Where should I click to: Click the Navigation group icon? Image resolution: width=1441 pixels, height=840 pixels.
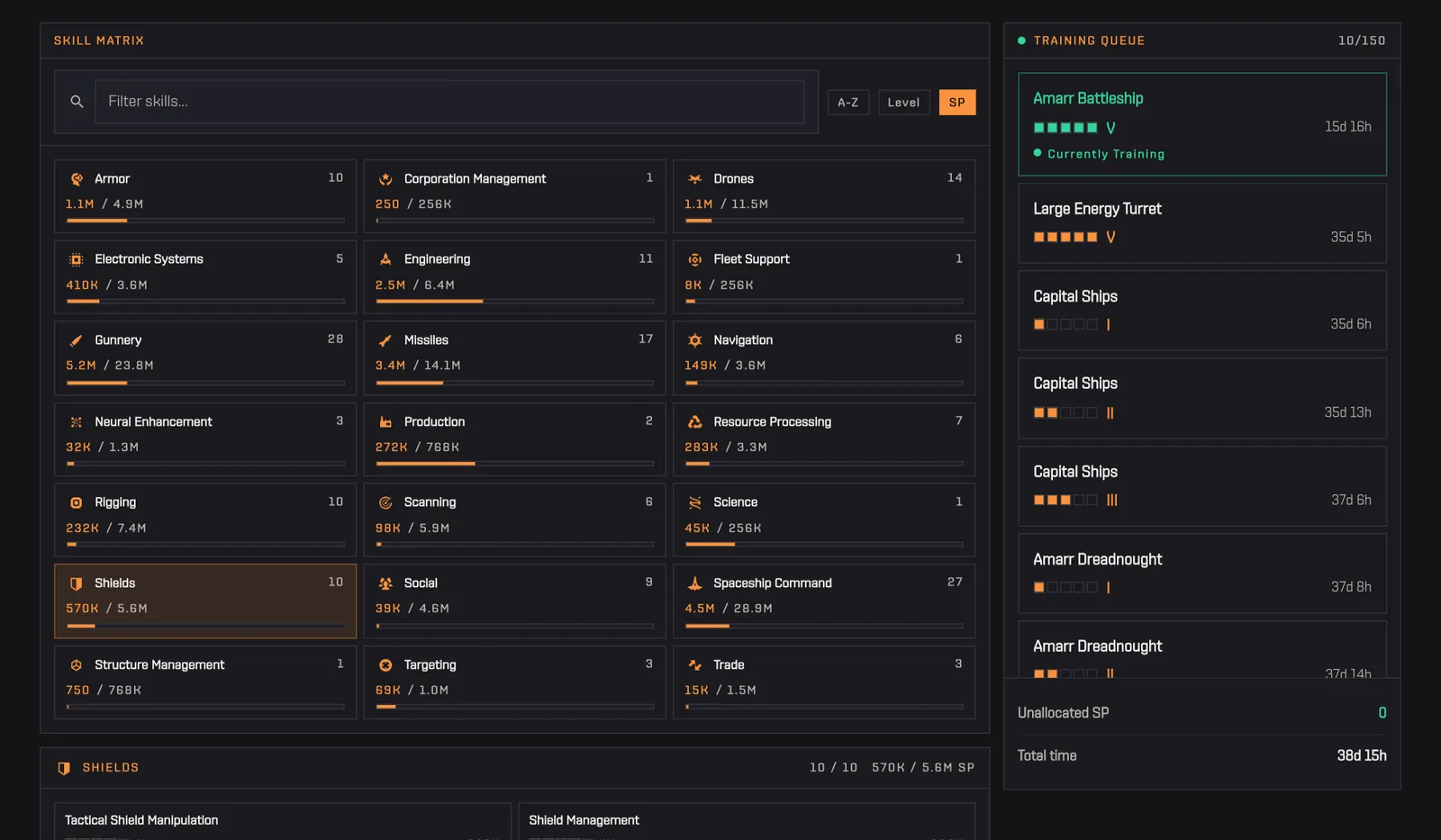[x=694, y=340]
